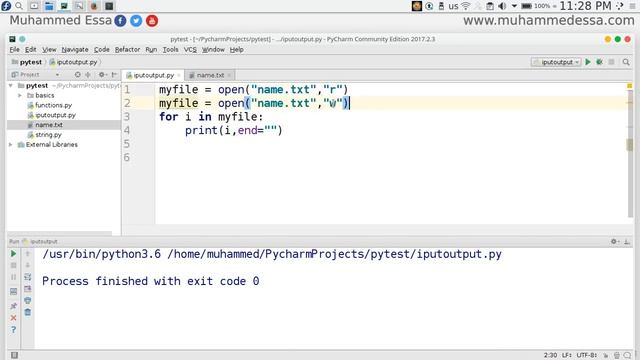
Task: Click scroll-from-source target icon in Project panel
Action: pyautogui.click(x=78, y=75)
